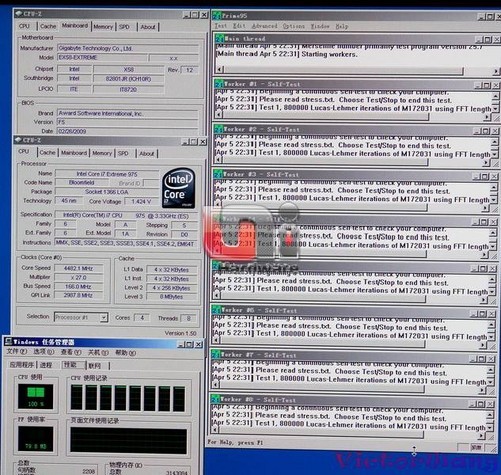Switch to 联网 tab in Task Manager
The image size is (501, 475).
pyautogui.click(x=95, y=366)
